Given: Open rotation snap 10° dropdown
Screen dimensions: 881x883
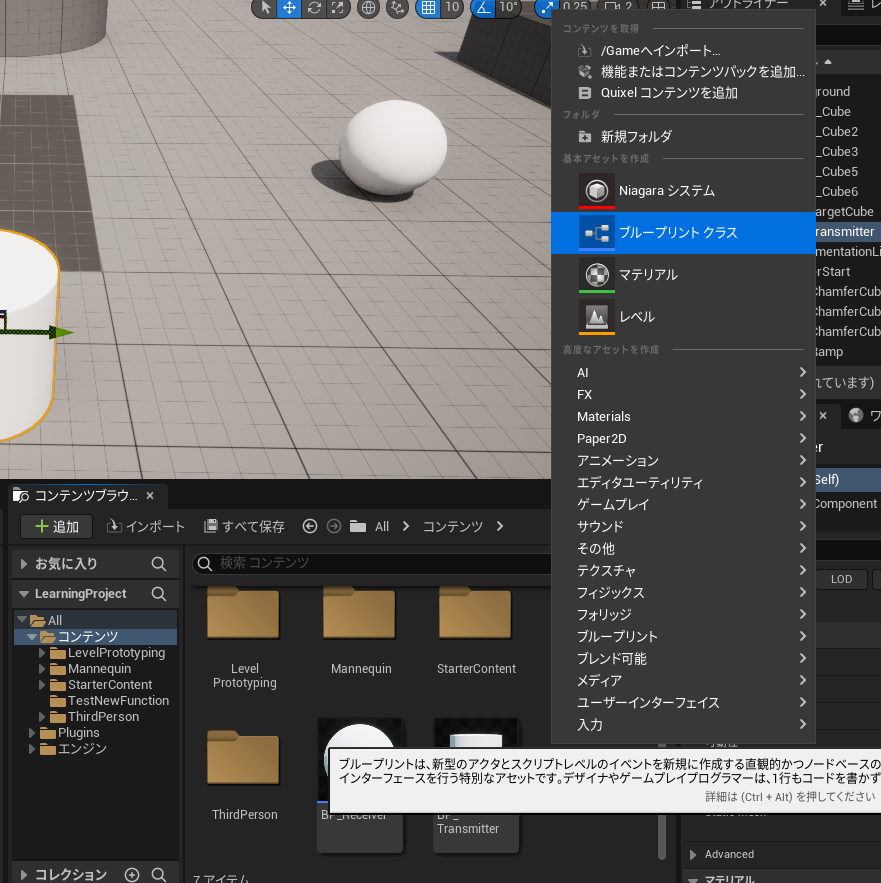Looking at the screenshot, I should pos(508,7).
